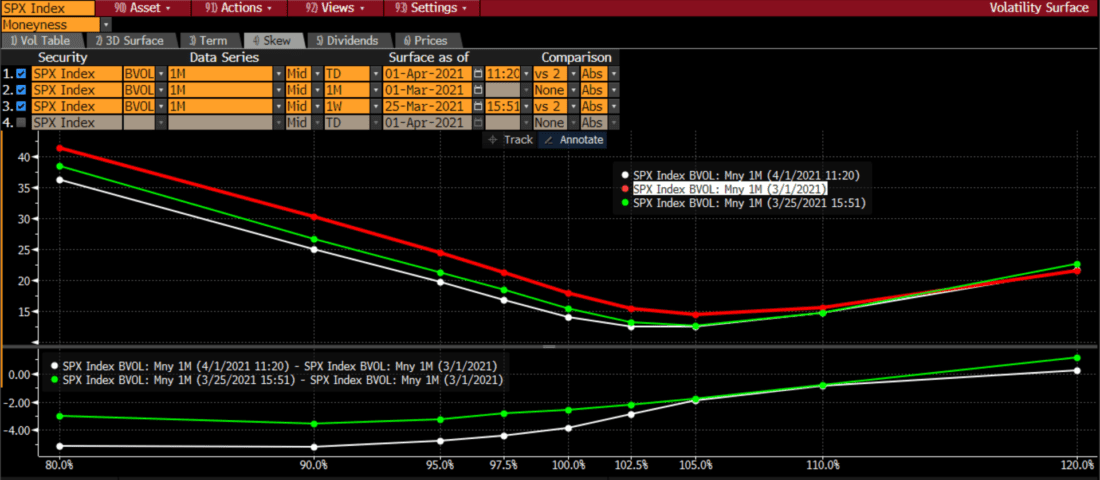Screen dimensions: 1100x480
Task: Expand row 2 1M data series dropdown
Action: click(x=277, y=90)
